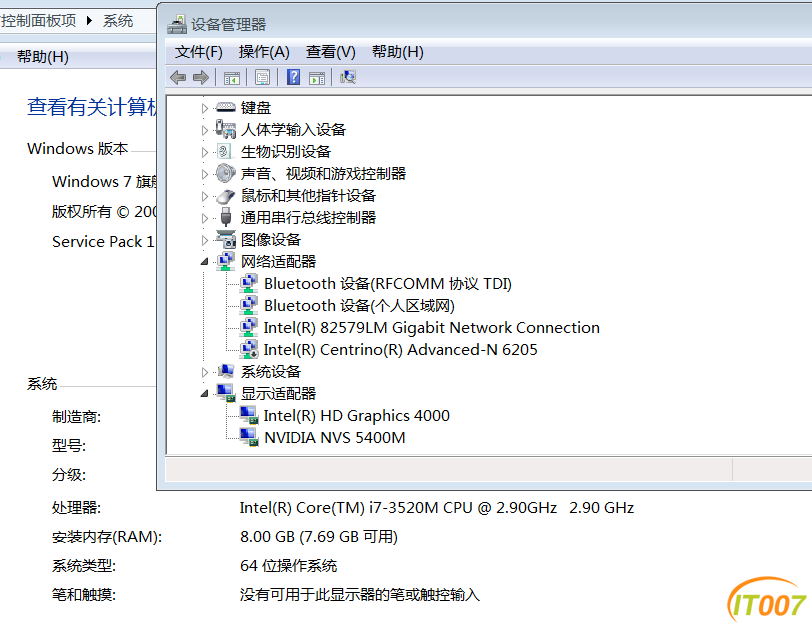Click the icon beside Intel(R) HD Graphics 4000

point(249,415)
